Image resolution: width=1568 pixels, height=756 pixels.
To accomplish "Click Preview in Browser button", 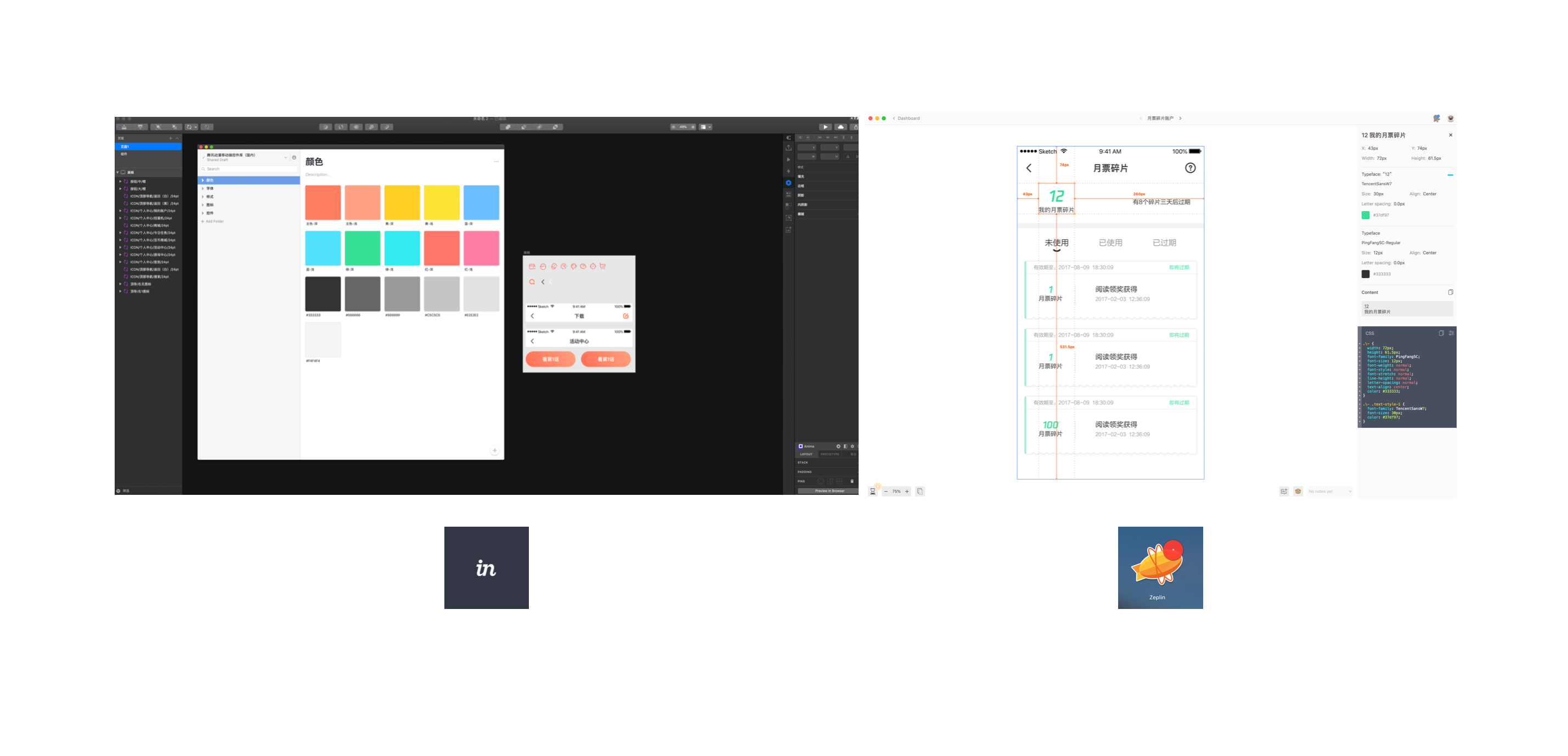I will 829,490.
